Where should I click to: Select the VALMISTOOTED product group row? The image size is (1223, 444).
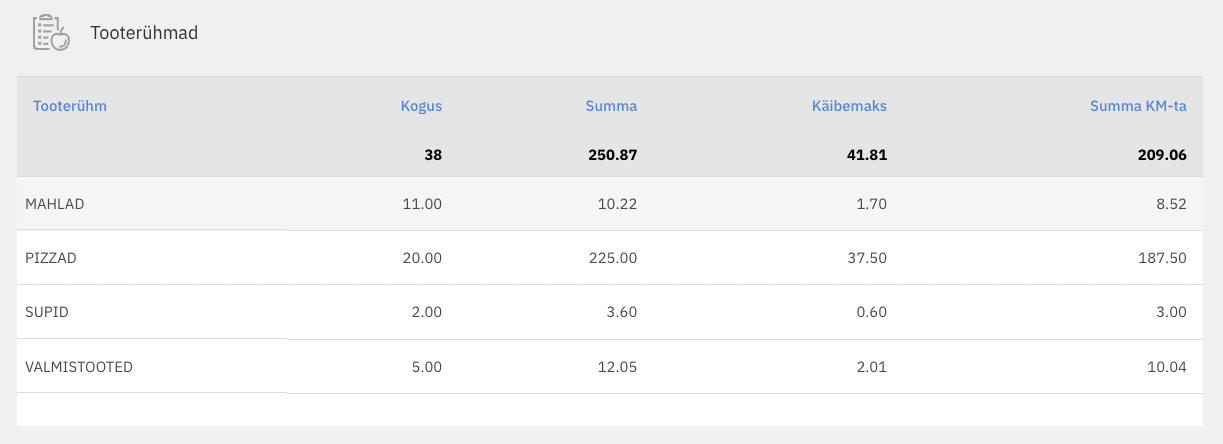click(x=79, y=367)
